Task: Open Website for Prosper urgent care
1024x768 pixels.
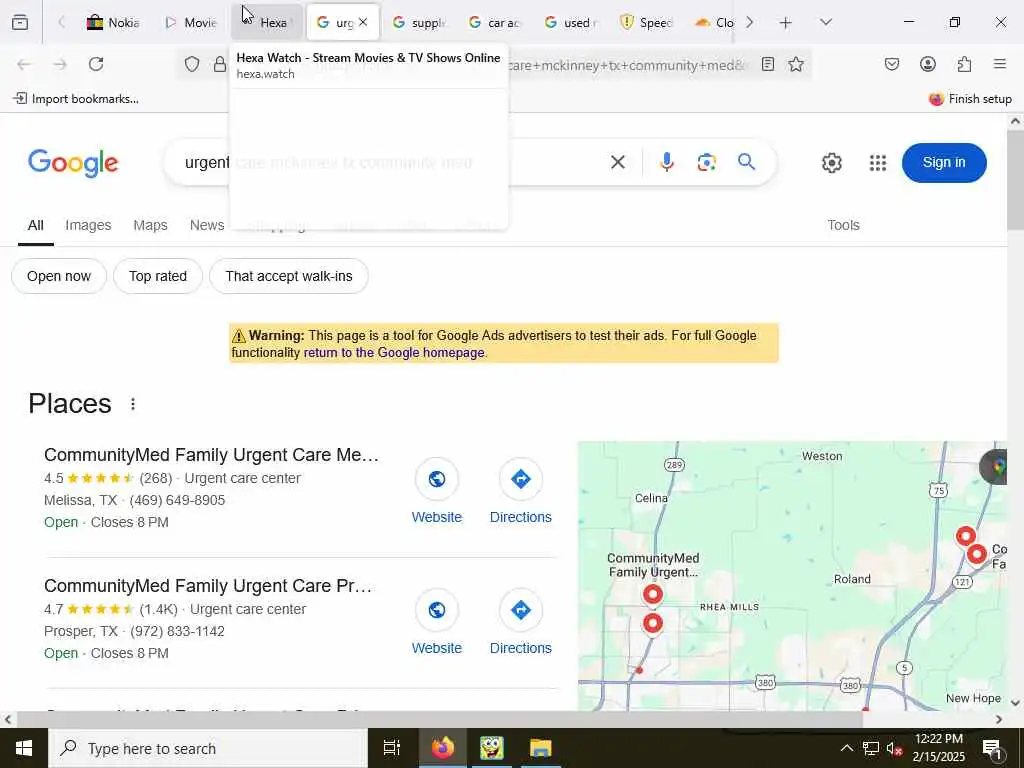Action: pyautogui.click(x=437, y=622)
